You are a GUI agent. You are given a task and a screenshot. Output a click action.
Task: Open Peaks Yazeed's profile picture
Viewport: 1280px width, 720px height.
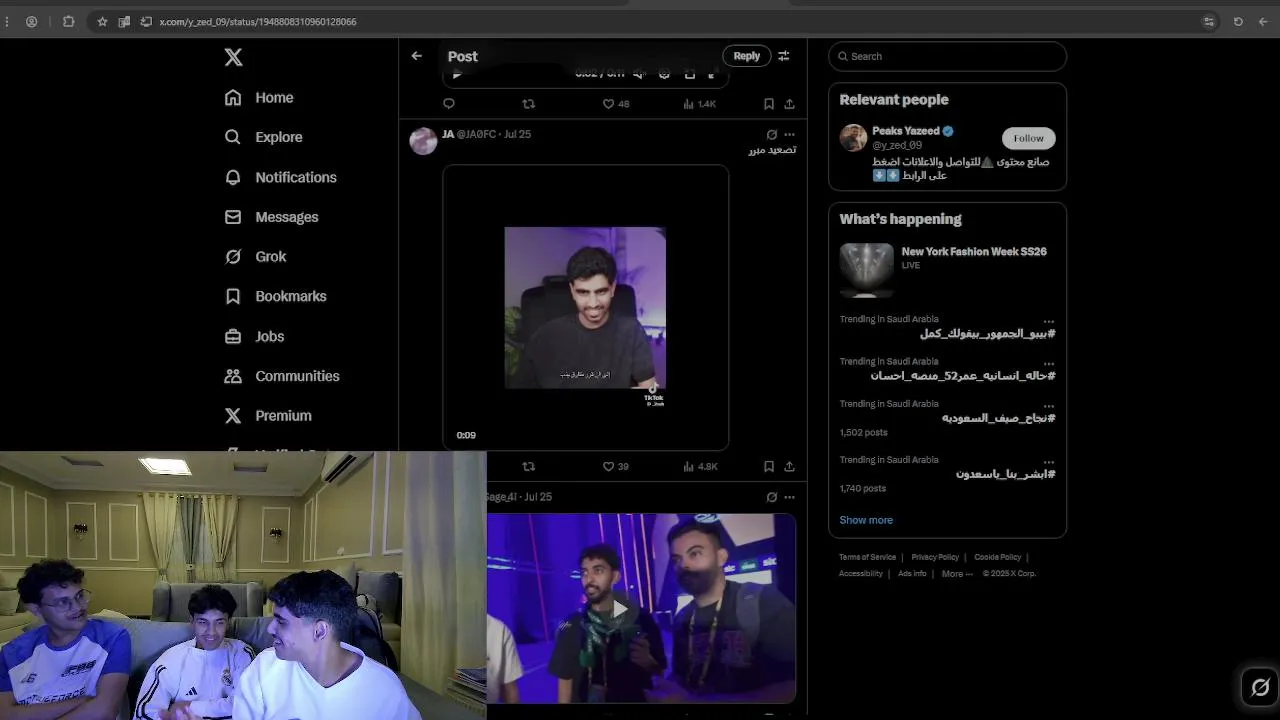[853, 138]
